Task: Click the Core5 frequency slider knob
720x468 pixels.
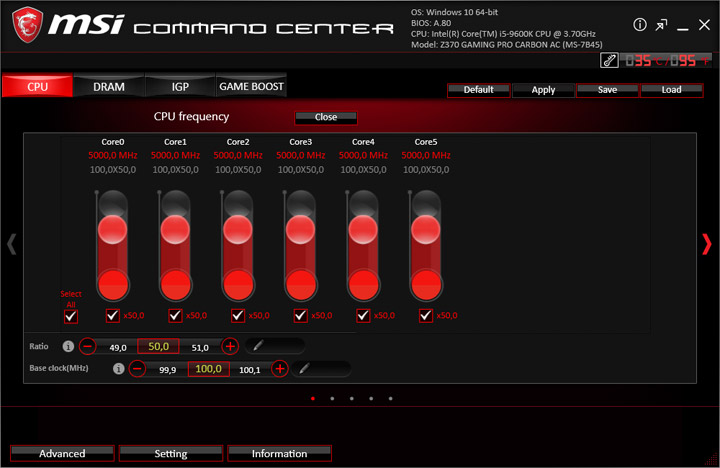Action: (426, 229)
